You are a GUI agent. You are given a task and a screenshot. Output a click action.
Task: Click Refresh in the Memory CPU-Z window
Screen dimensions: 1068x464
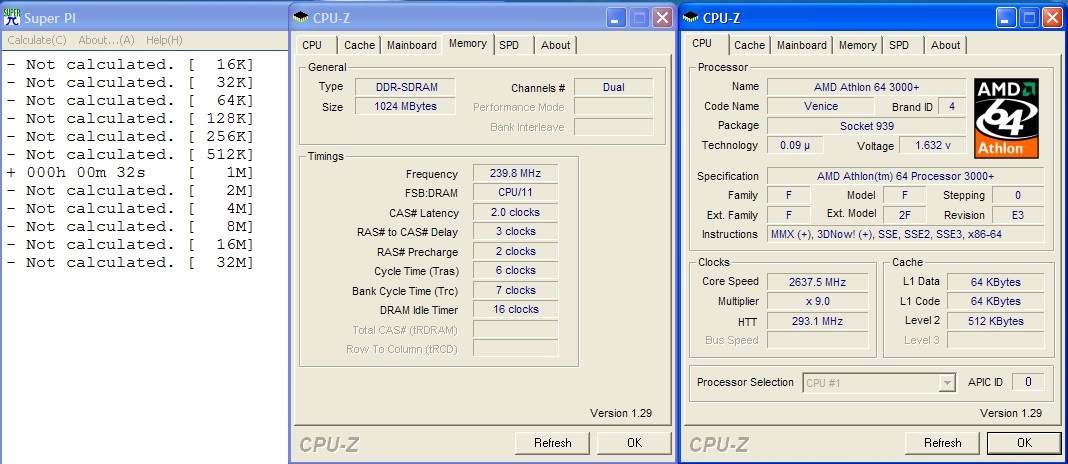pyautogui.click(x=553, y=443)
